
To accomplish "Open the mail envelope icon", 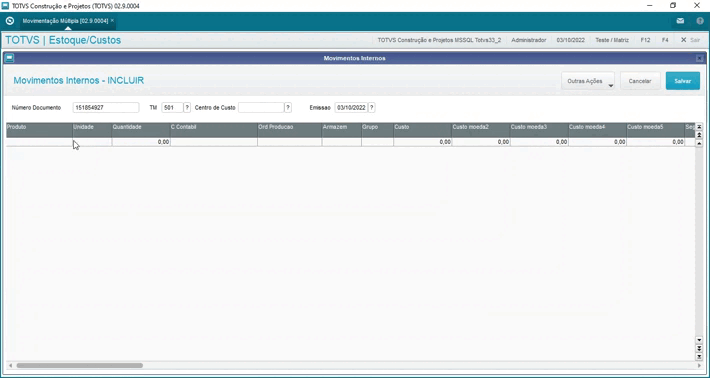I will [680, 21].
